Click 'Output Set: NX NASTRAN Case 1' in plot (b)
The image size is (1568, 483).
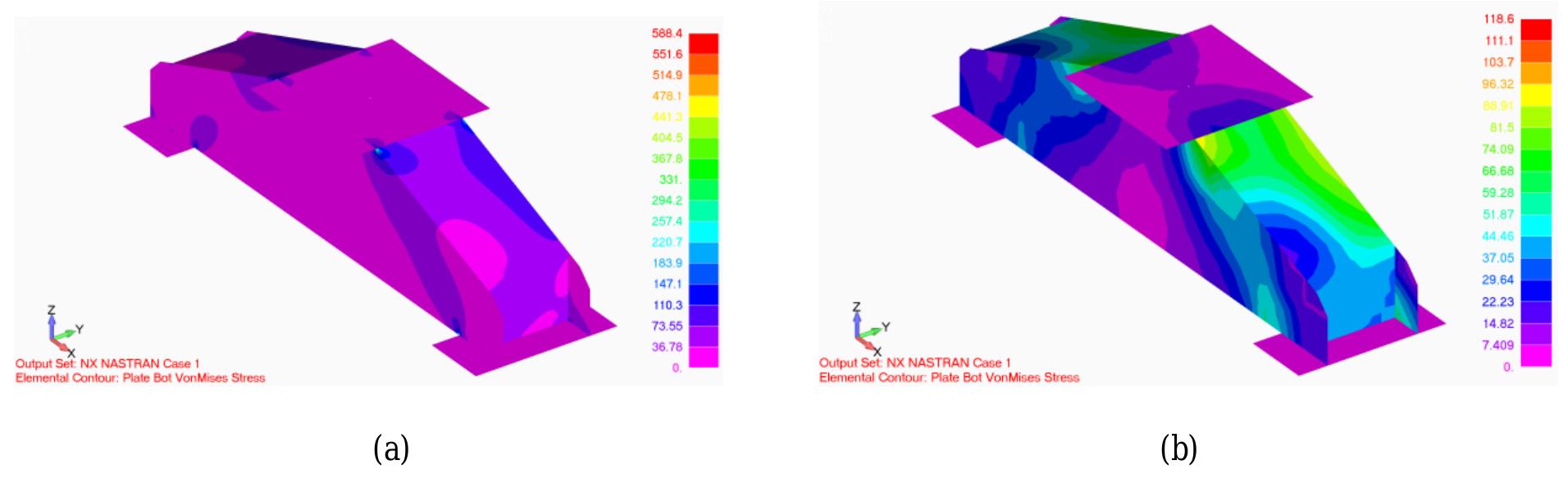click(x=914, y=362)
